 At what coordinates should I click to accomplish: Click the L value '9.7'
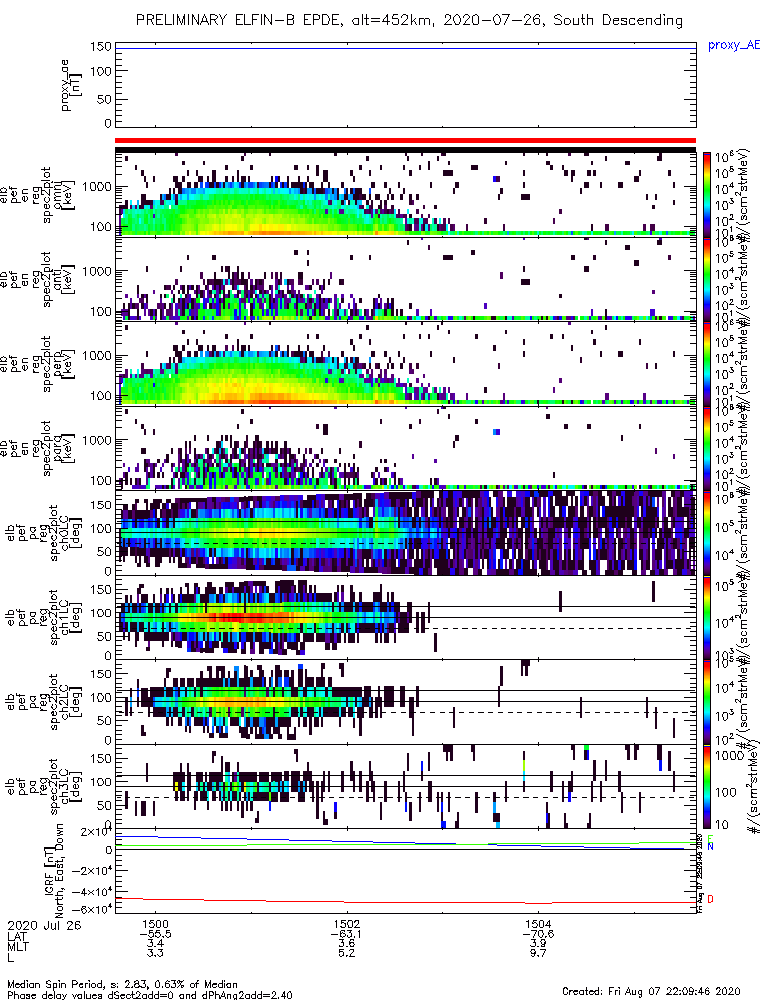point(538,953)
